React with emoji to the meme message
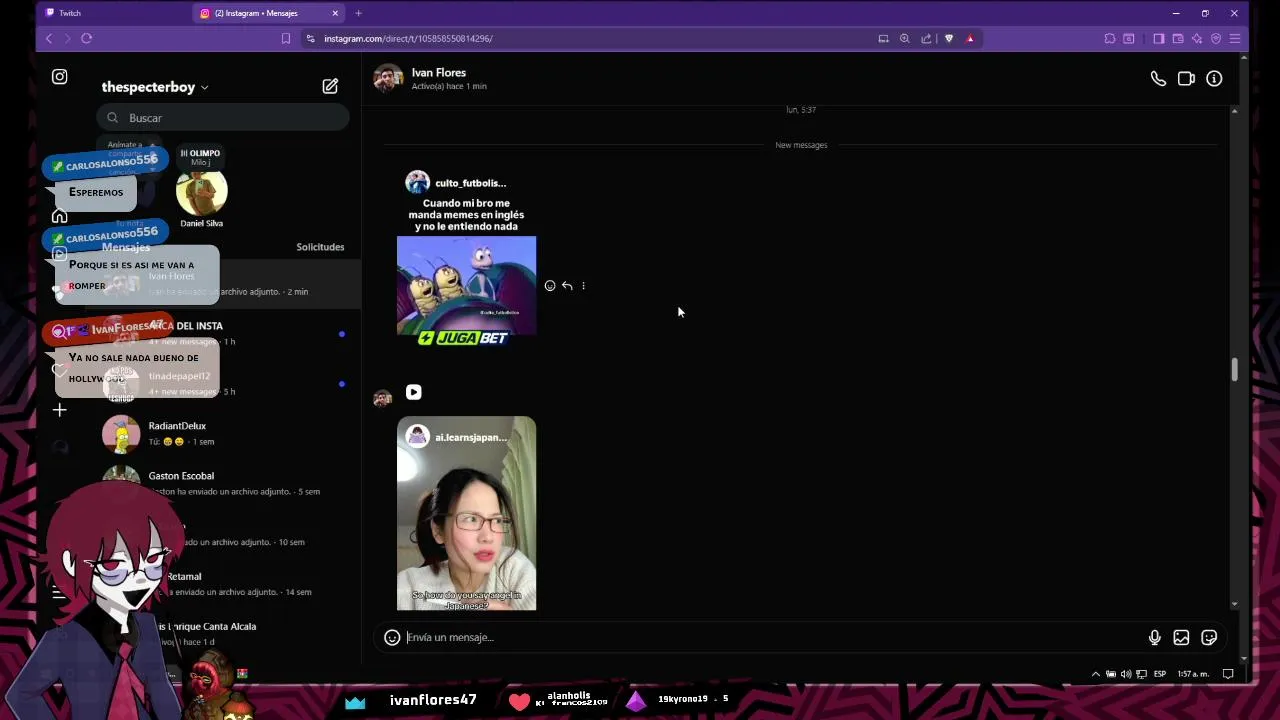This screenshot has height=720, width=1280. tap(550, 286)
